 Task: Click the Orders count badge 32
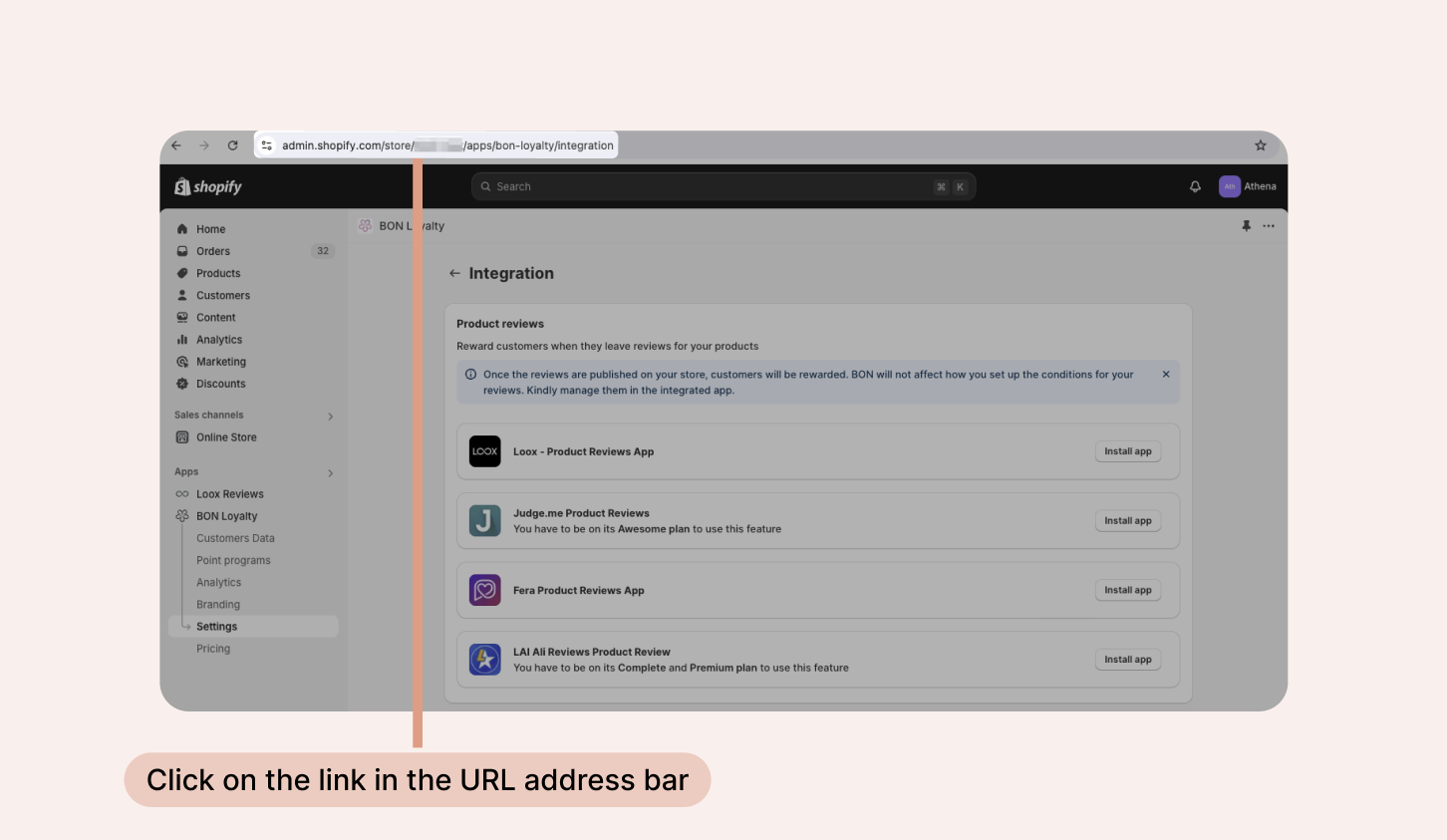[323, 251]
